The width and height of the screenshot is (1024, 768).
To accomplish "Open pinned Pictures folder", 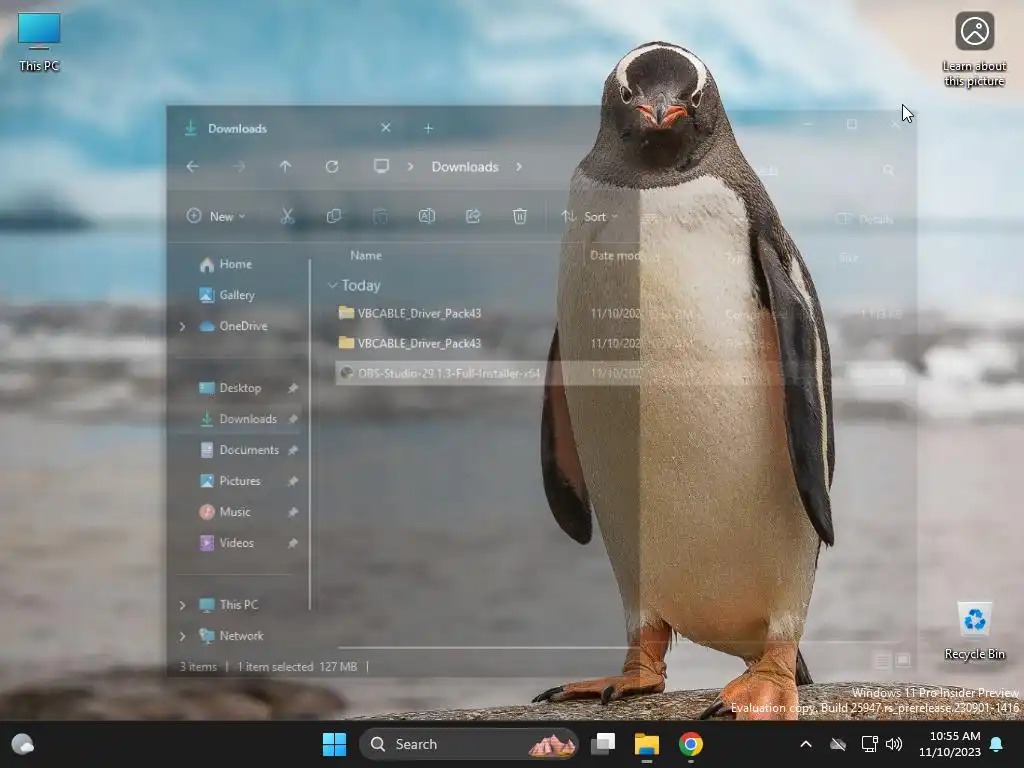I will pos(229,481).
